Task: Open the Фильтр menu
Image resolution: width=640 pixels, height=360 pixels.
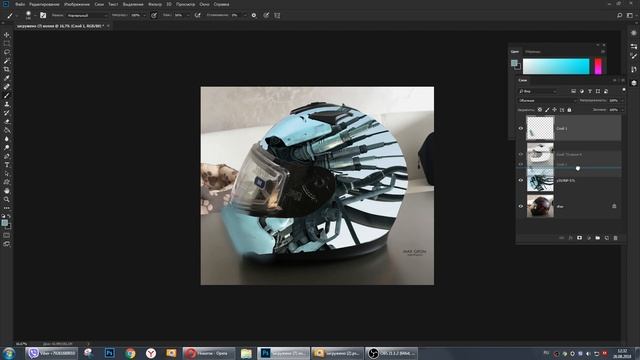Action: pos(155,4)
